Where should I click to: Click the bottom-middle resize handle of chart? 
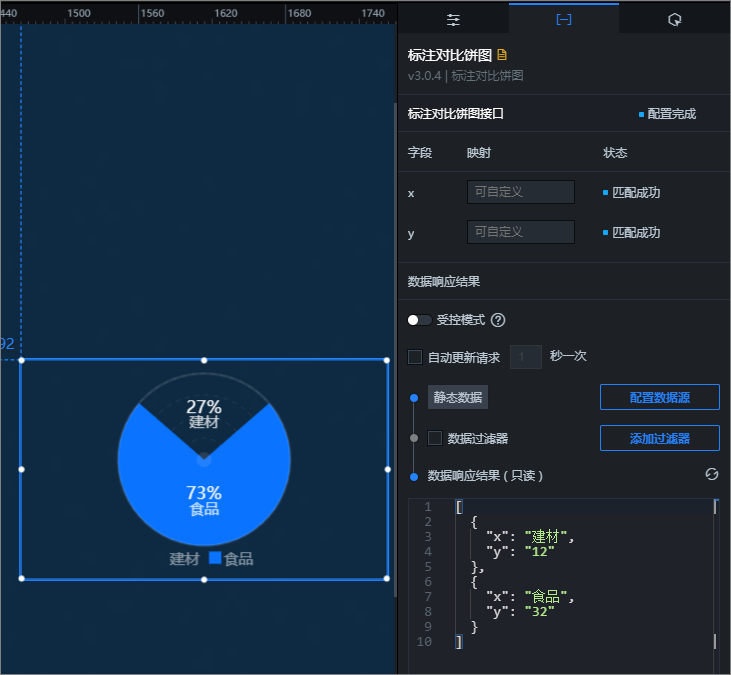(x=204, y=579)
